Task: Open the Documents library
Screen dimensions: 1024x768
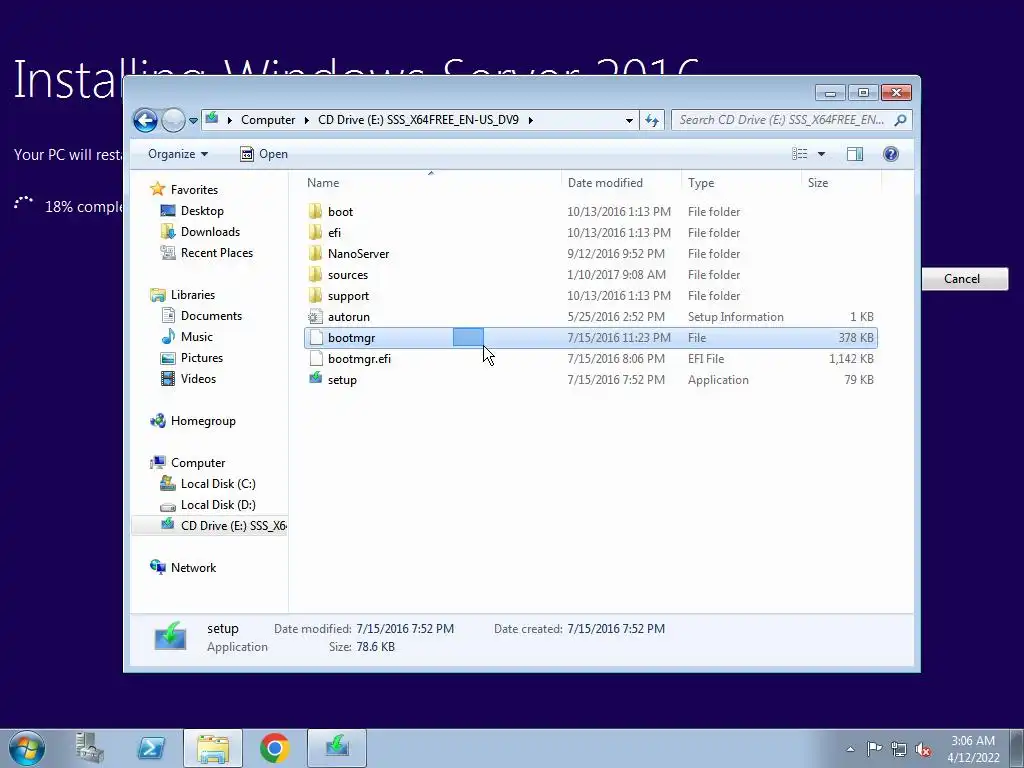Action: [211, 315]
